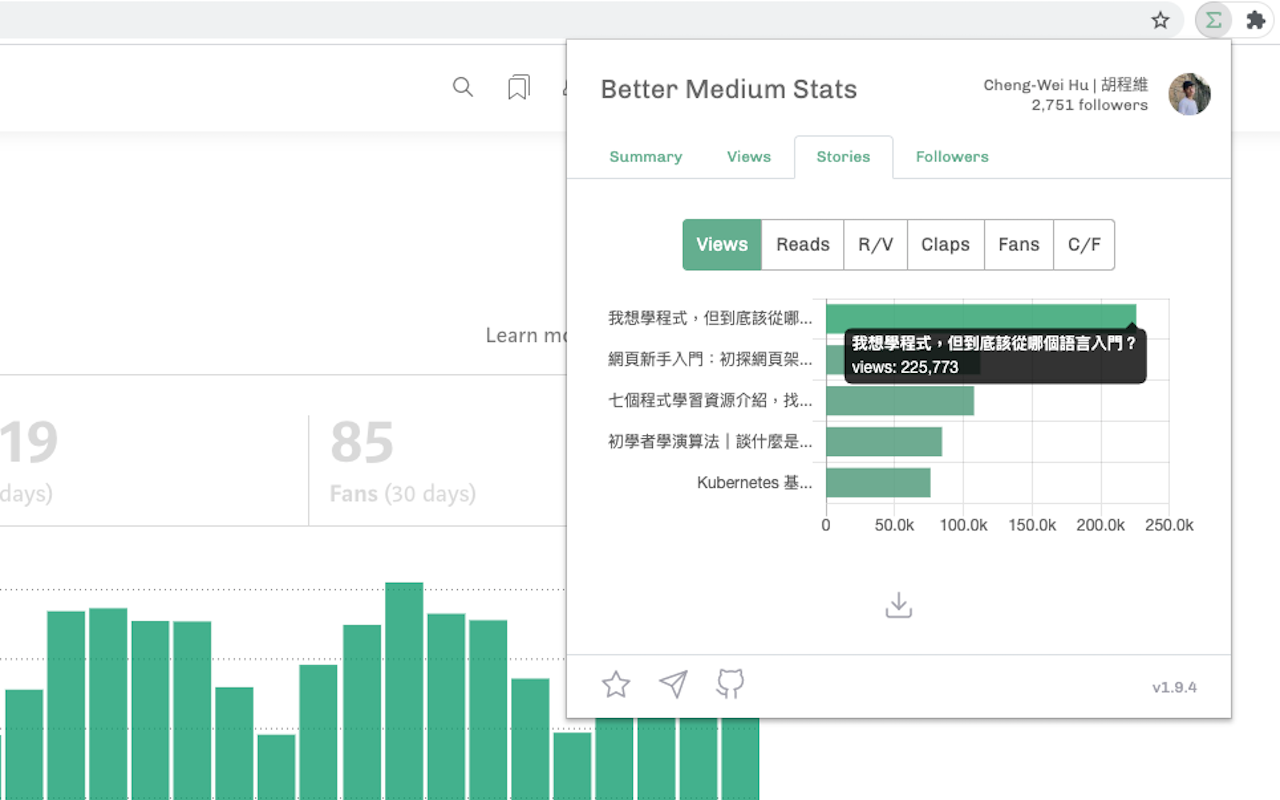Click the Cheng-Wei Hu profile avatar

coord(1190,94)
